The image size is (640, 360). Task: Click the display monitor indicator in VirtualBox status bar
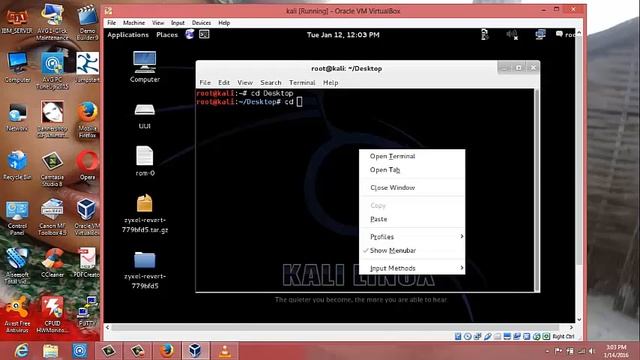click(507, 336)
